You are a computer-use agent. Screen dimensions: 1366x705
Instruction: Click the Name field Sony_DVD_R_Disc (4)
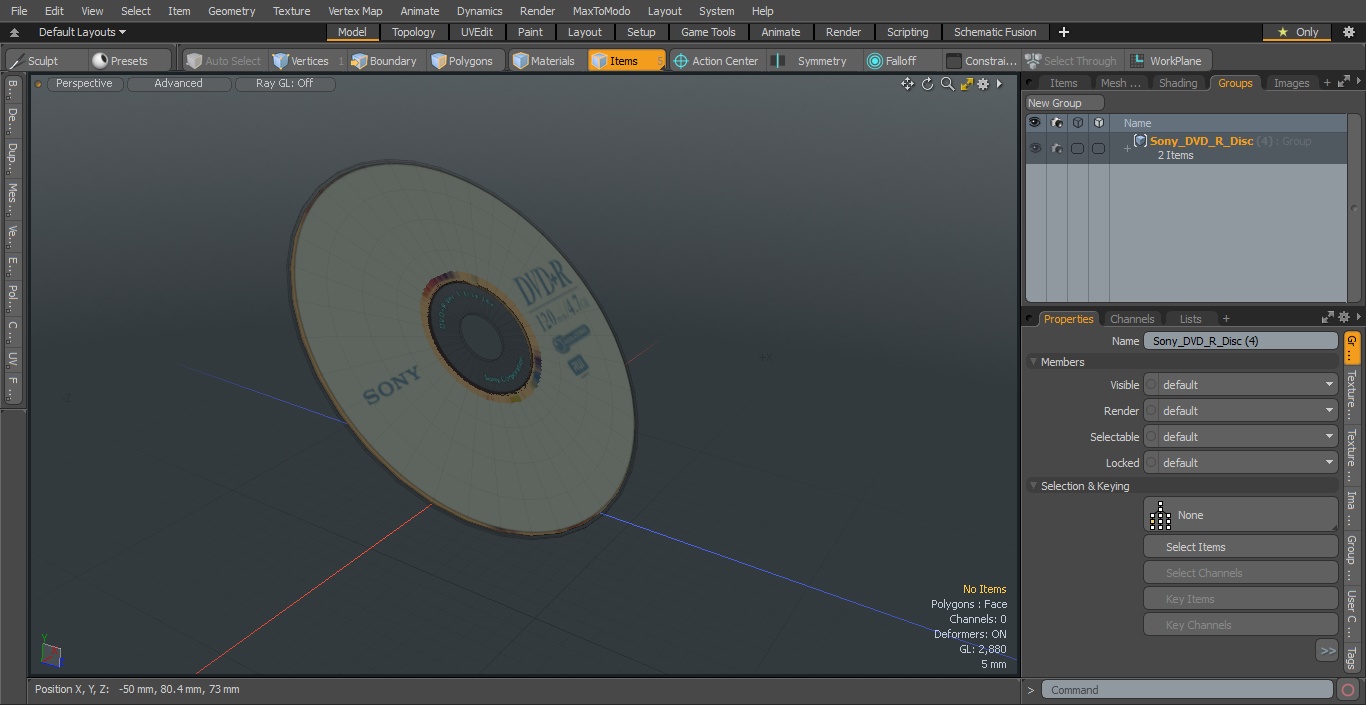pos(1240,341)
